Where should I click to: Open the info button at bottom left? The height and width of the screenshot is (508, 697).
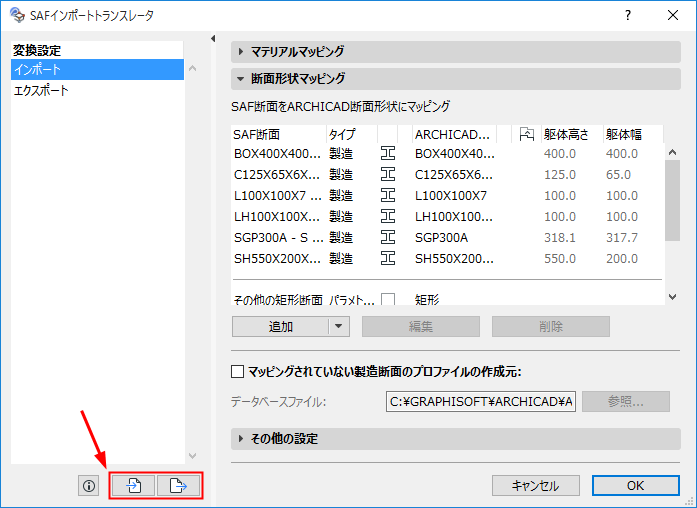point(88,486)
